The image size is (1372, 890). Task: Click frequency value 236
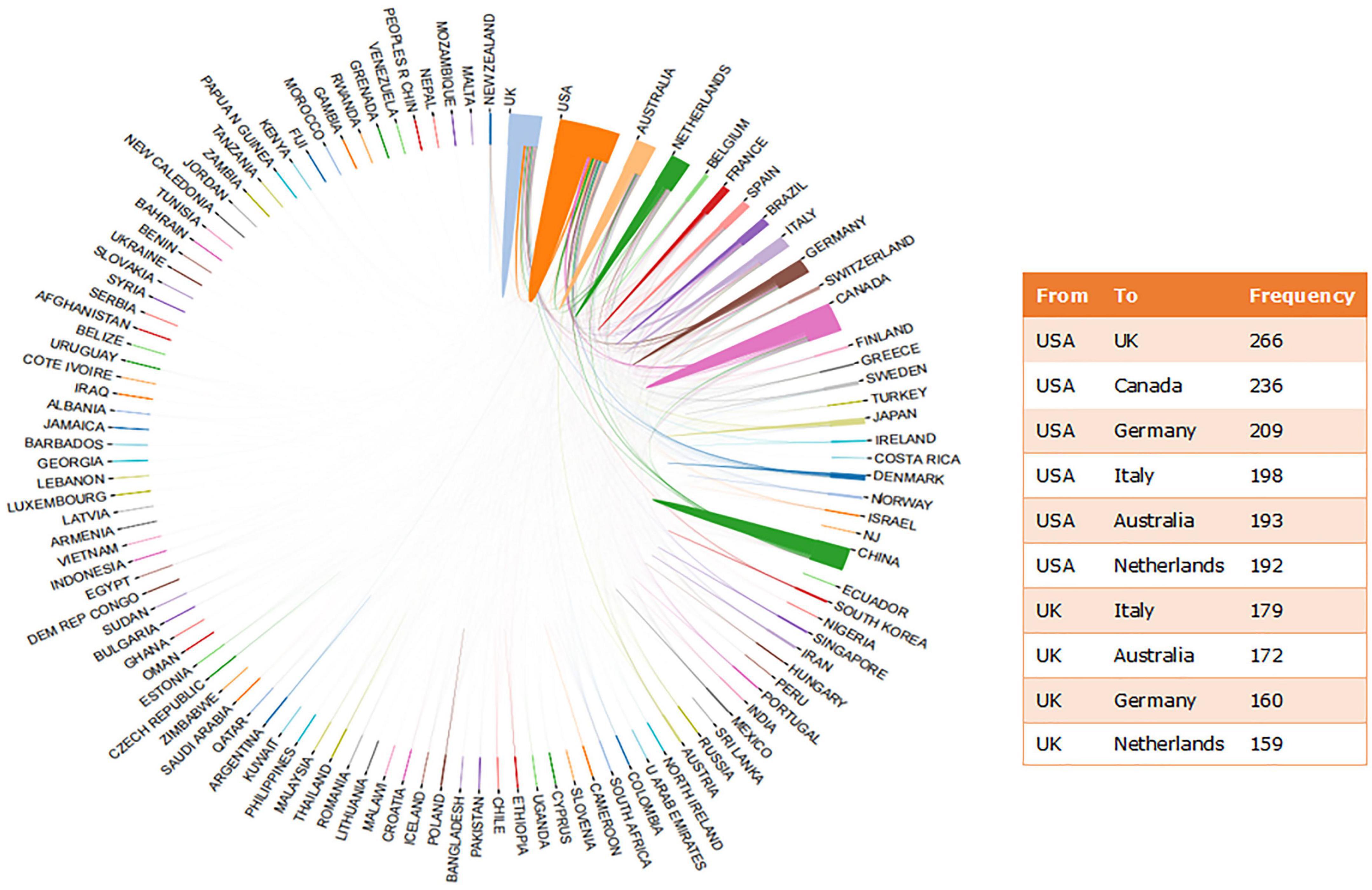[x=1266, y=385]
